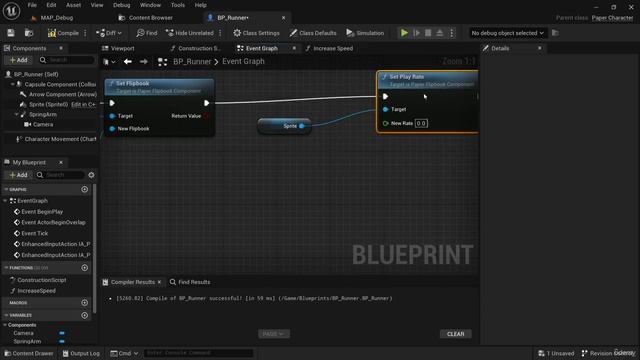
Task: Open the Edit menu
Action: (x=51, y=5)
